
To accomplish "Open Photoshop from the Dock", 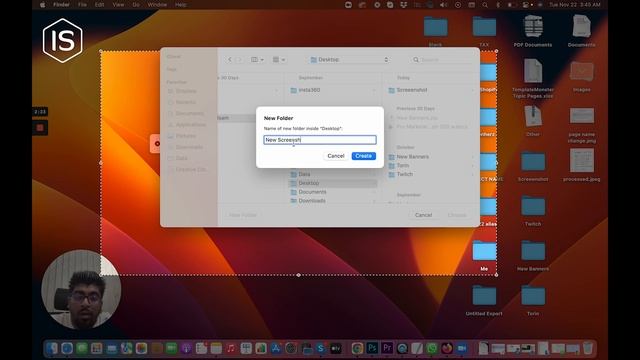I will 372,348.
